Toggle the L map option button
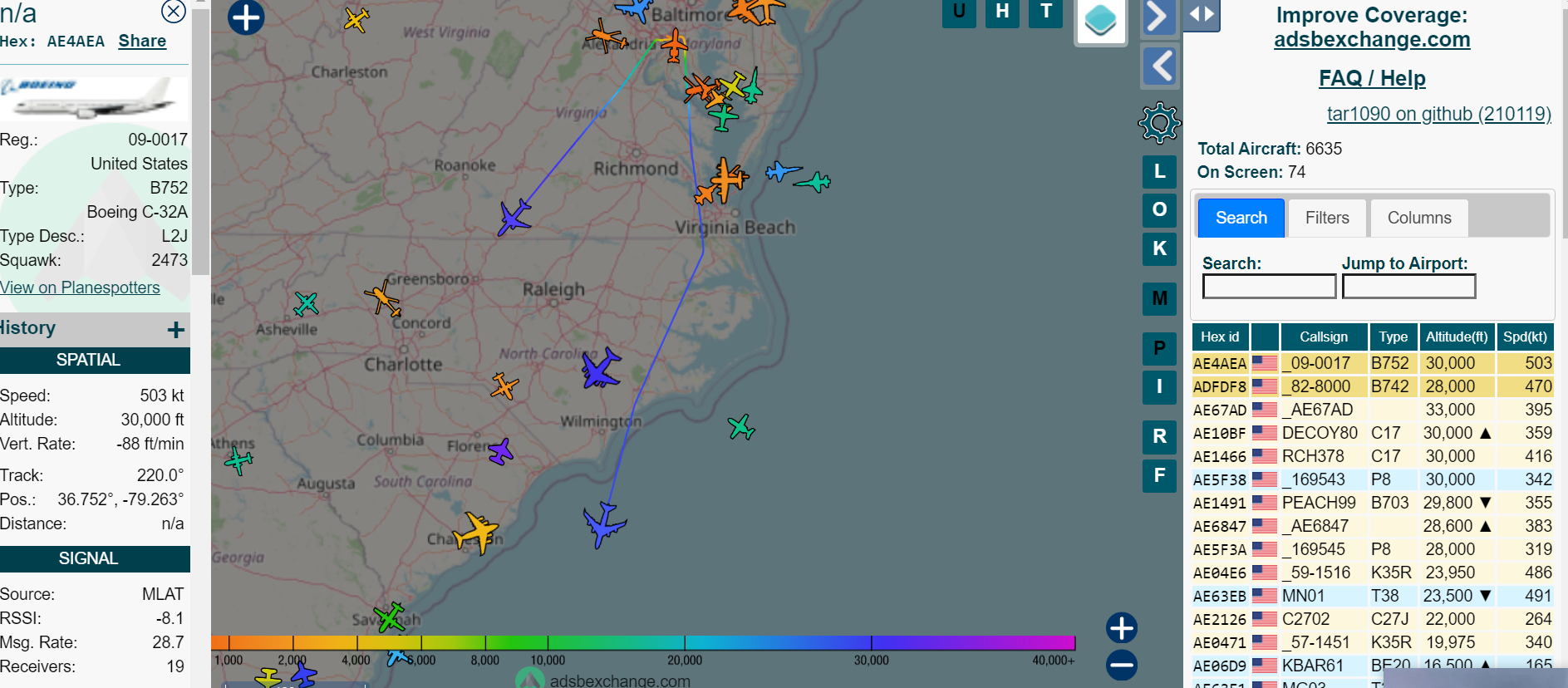The height and width of the screenshot is (688, 1568). click(x=1159, y=172)
